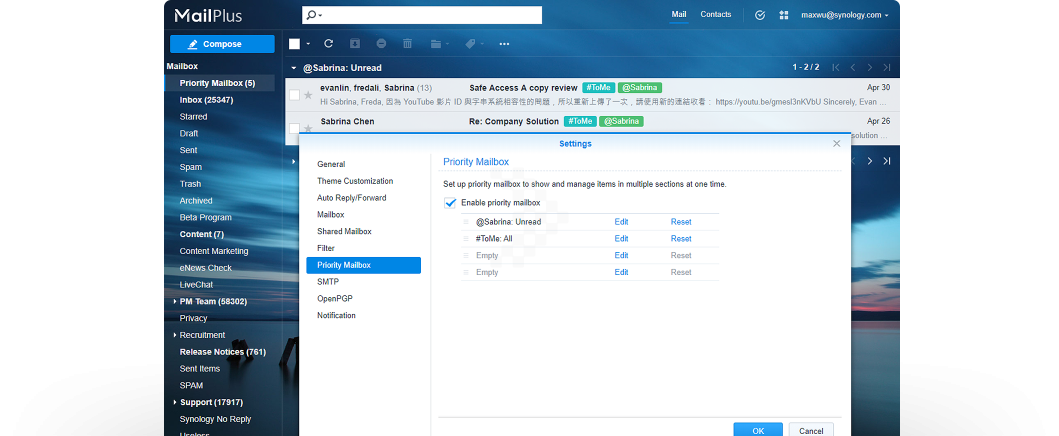This screenshot has width=1059, height=436.
Task: Open the app grid icon in the header
Action: click(783, 15)
